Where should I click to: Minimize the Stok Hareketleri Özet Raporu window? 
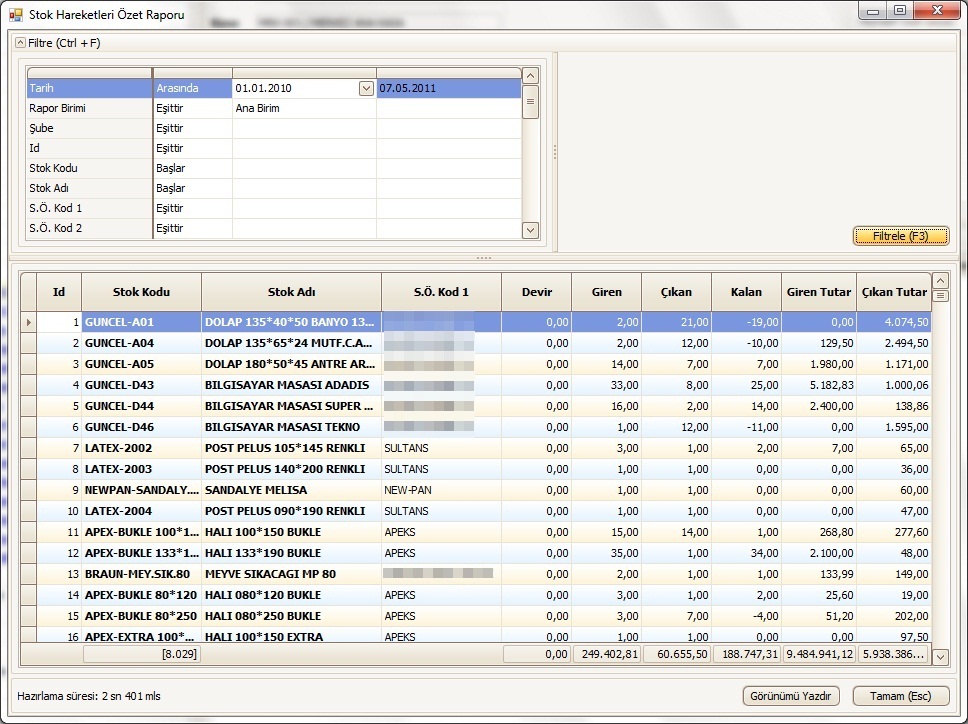point(873,10)
